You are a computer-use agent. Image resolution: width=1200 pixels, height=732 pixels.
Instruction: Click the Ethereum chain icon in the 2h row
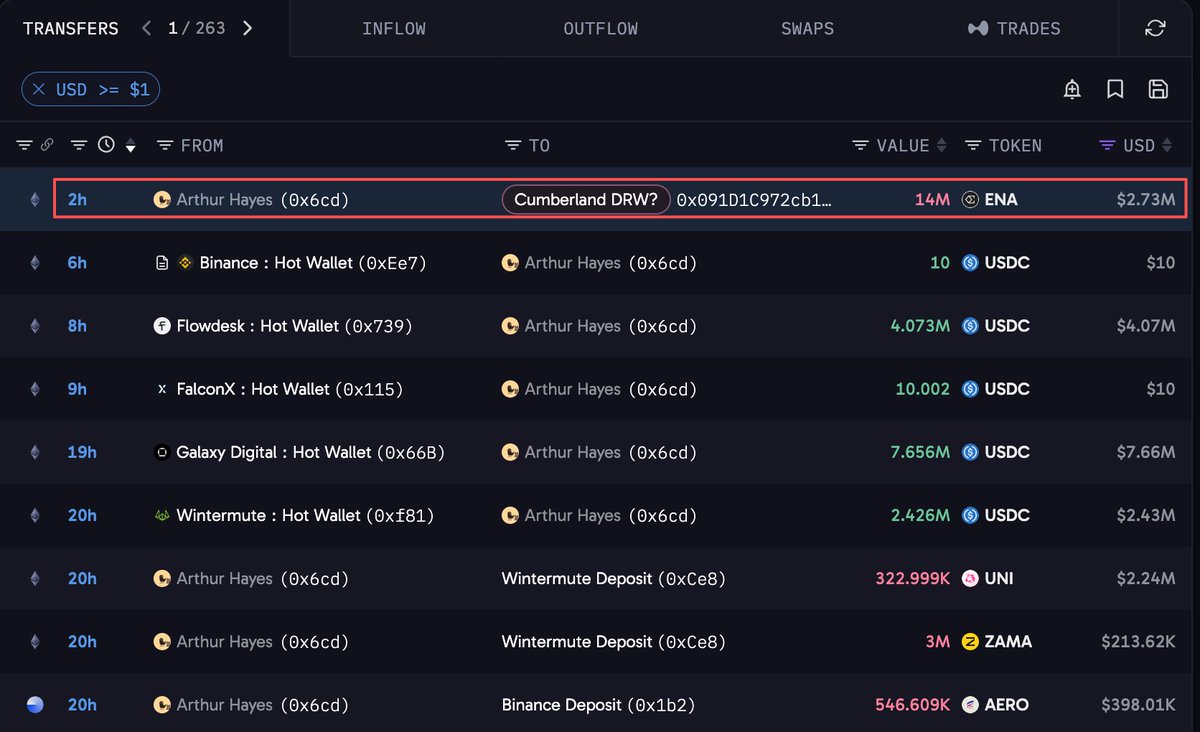click(36, 200)
